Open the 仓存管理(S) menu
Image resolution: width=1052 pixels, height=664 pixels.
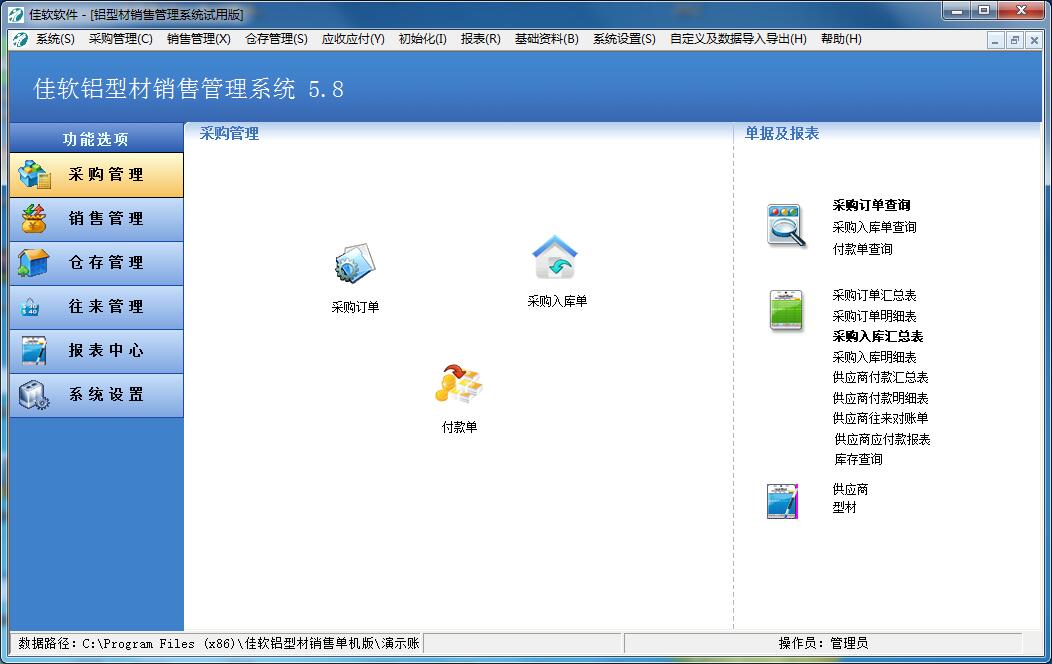(x=276, y=39)
